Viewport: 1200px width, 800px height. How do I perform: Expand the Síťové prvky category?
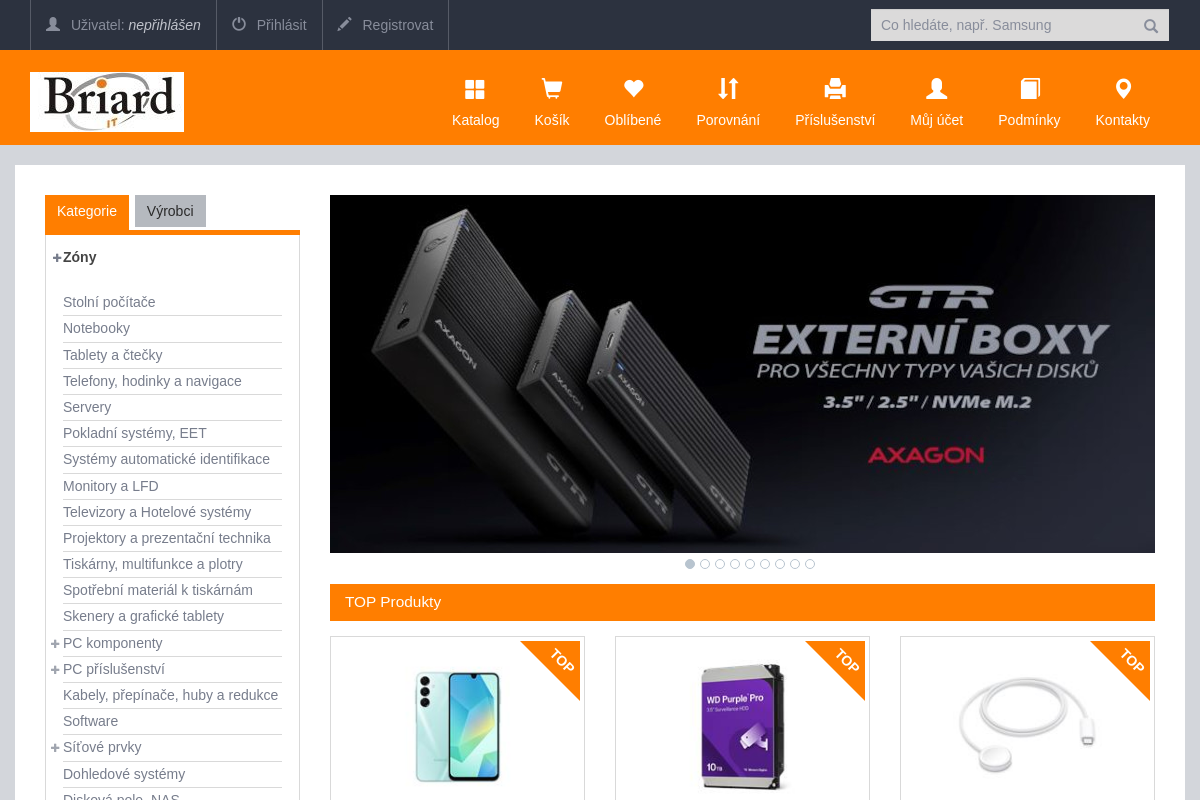tap(55, 748)
